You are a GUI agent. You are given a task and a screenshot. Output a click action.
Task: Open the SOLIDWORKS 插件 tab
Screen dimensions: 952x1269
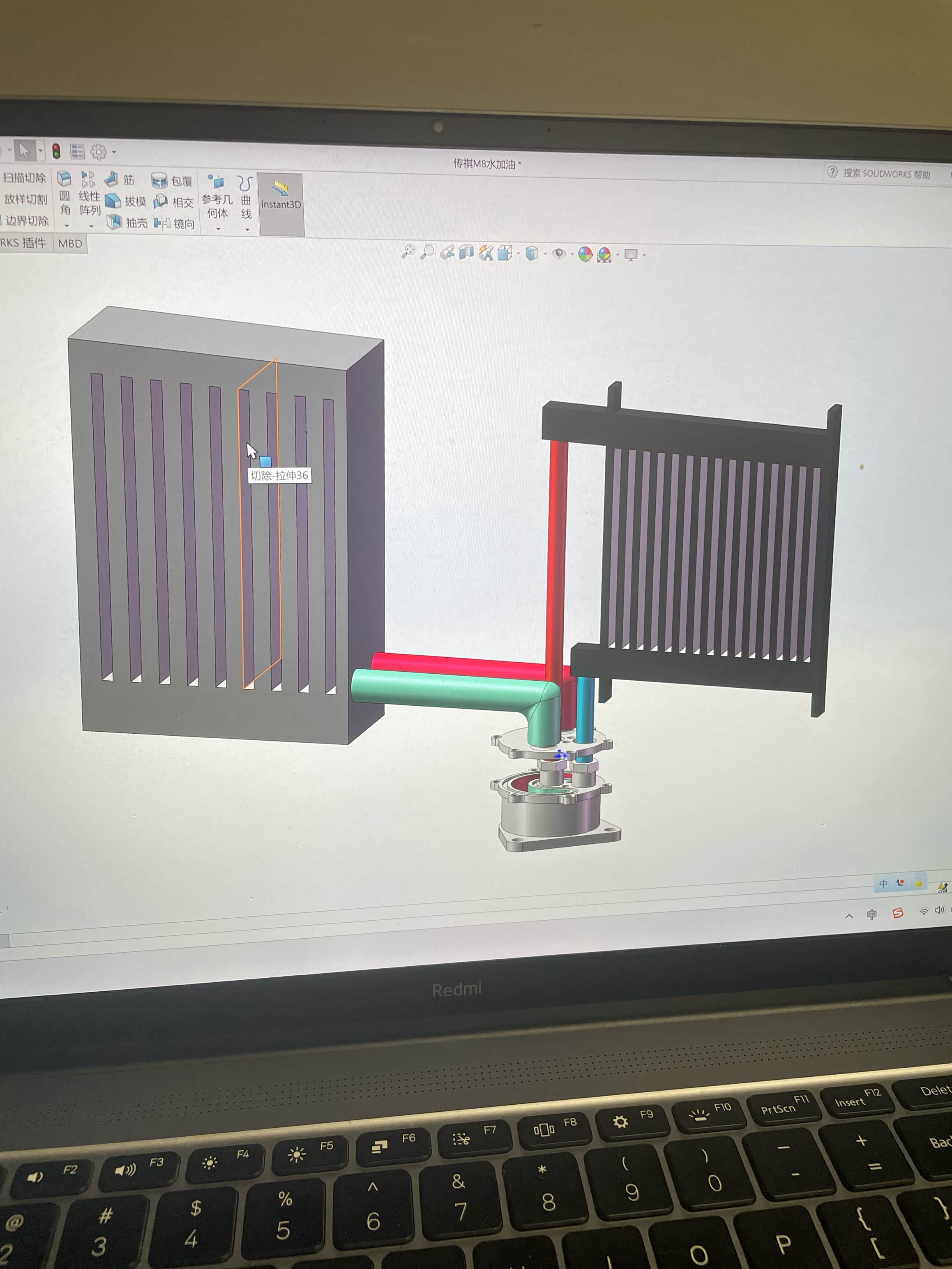coord(23,243)
